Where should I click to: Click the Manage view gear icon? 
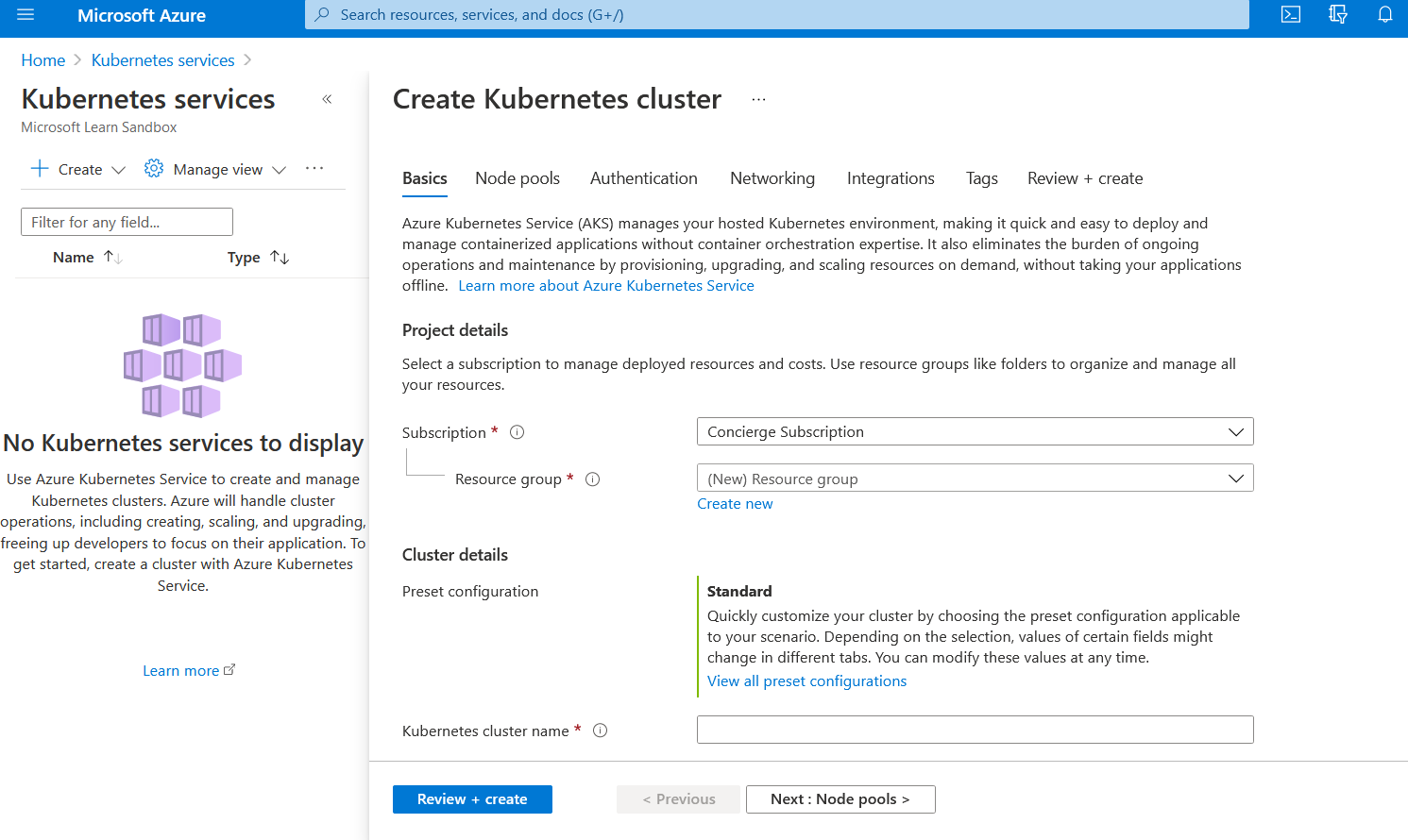pos(154,169)
